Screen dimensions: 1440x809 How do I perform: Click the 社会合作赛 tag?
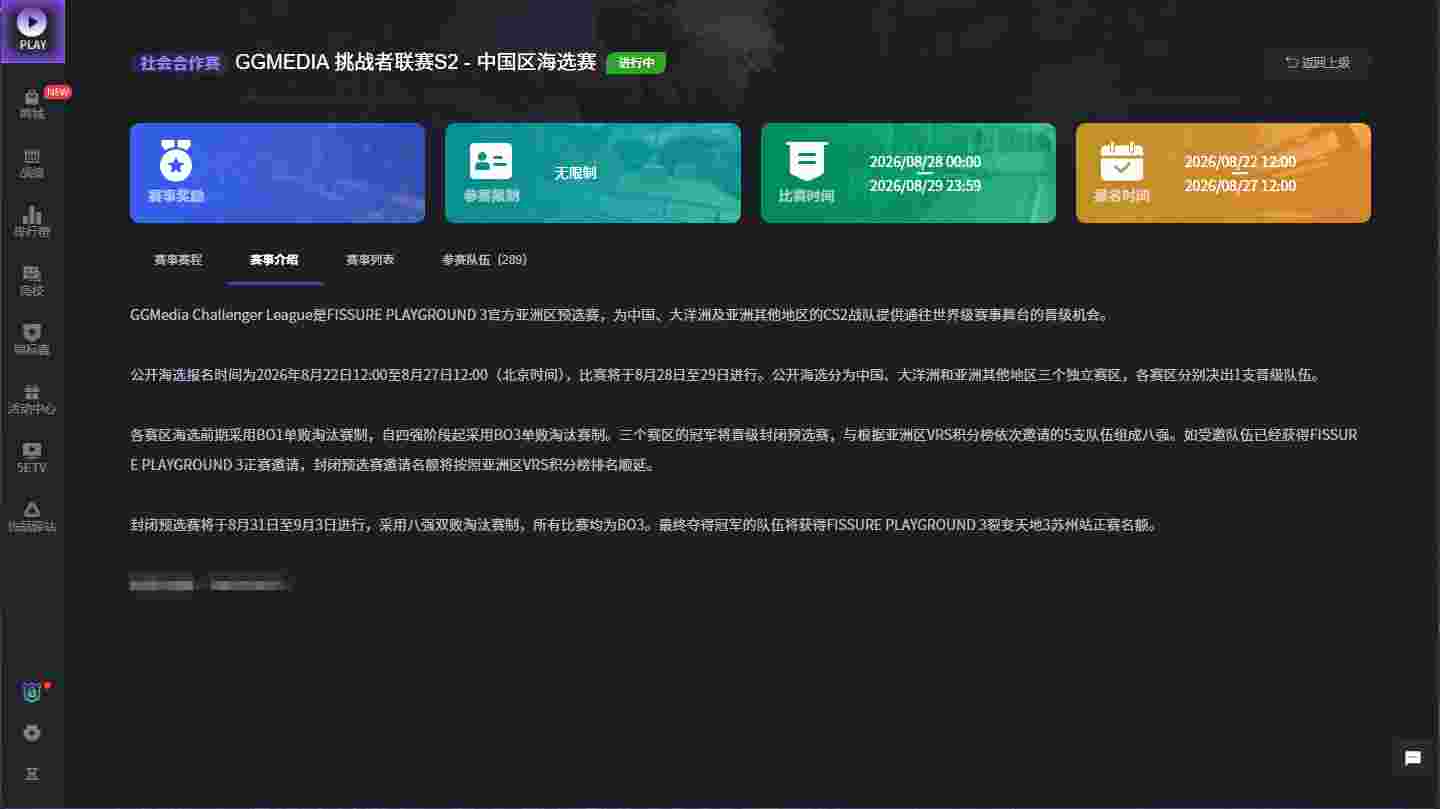coord(180,63)
